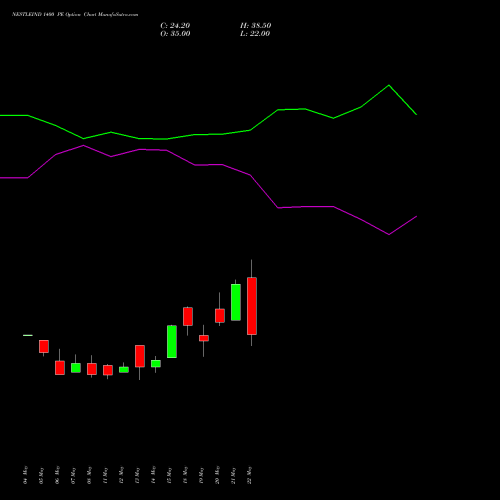Click the peak of the green indicator line
The height and width of the screenshot is (500, 500).
tap(389, 86)
